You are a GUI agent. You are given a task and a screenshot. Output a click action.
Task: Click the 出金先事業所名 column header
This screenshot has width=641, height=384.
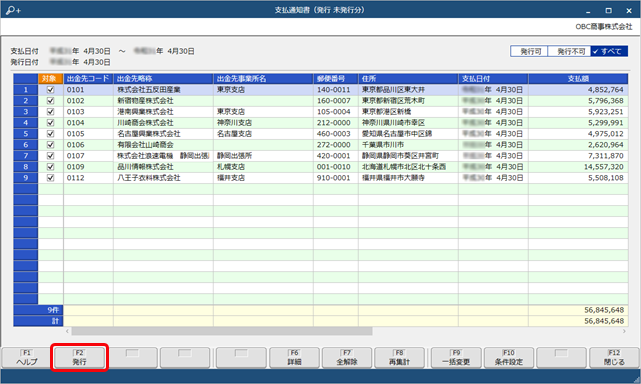(263, 79)
